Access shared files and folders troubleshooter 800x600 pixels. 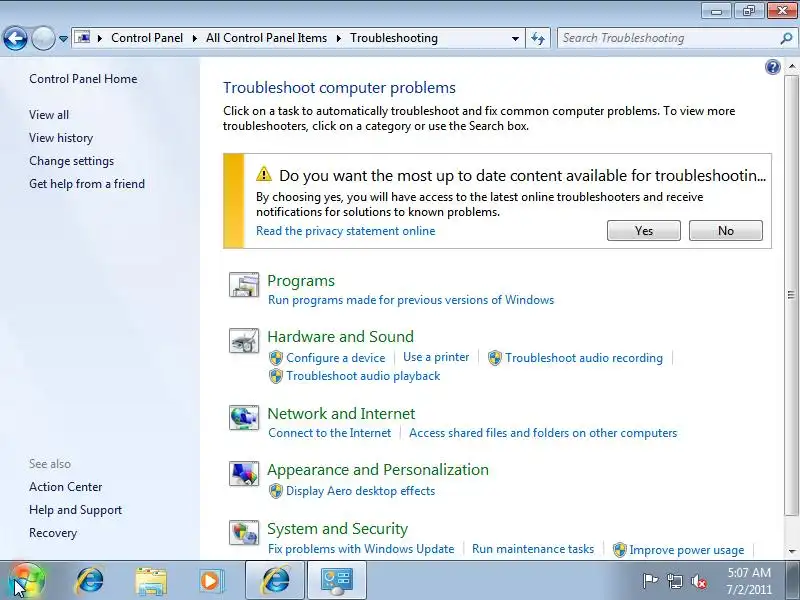coord(543,433)
